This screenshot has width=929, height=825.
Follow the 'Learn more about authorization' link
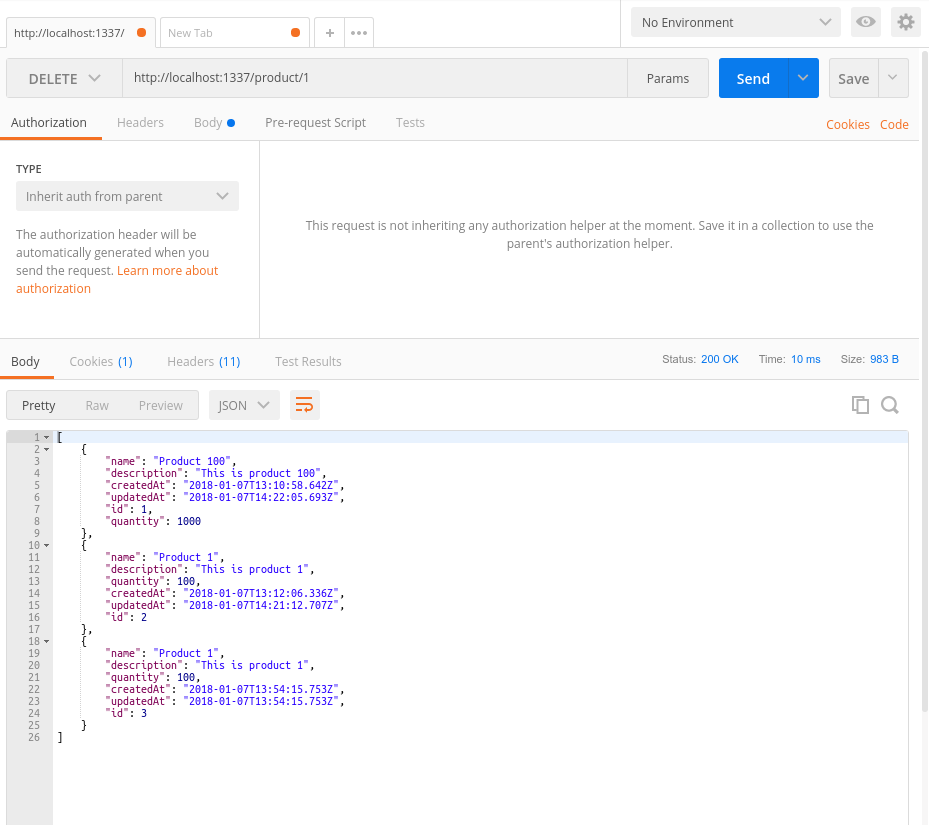tap(167, 271)
